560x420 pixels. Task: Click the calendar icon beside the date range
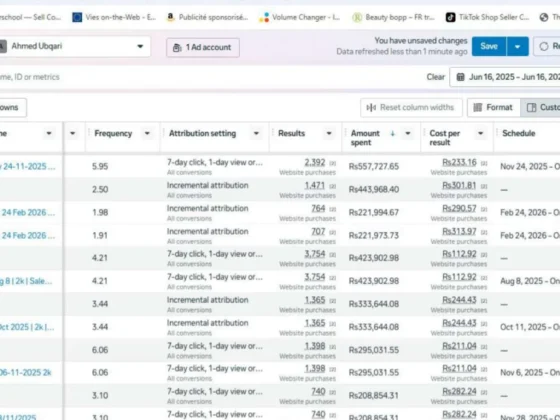tap(460, 77)
